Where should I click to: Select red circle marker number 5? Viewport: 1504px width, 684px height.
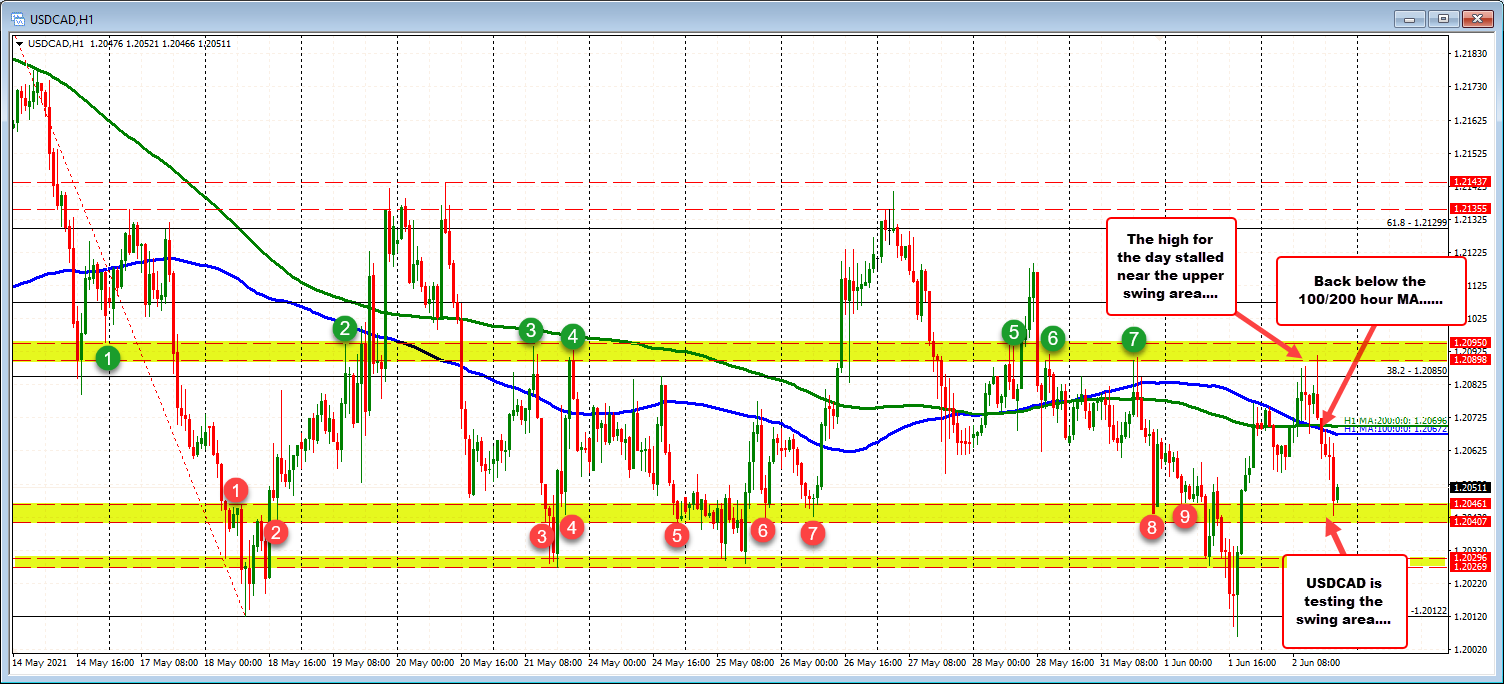pos(677,534)
